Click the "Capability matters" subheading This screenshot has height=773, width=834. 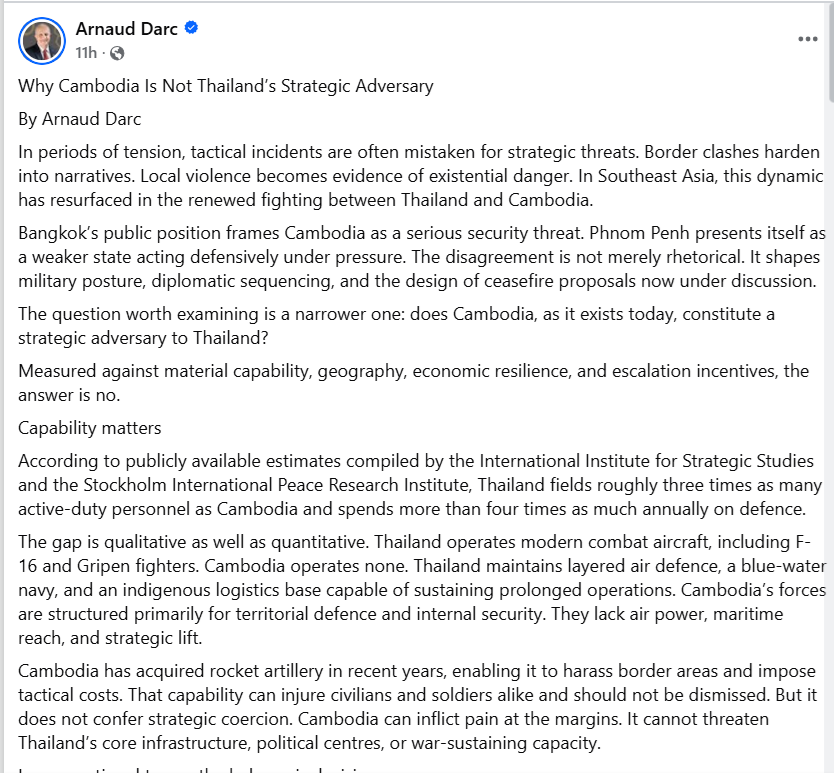90,428
